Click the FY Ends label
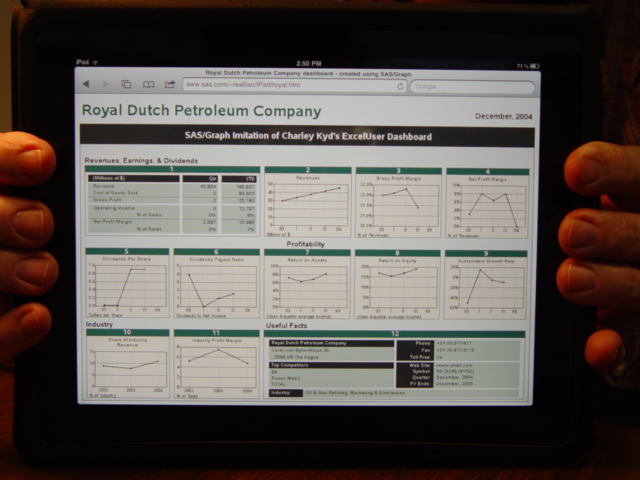This screenshot has width=640, height=480. click(420, 384)
